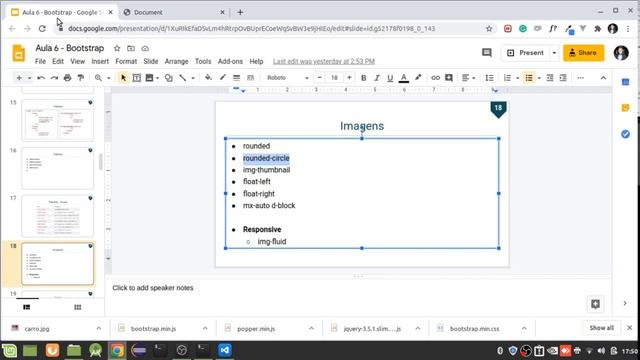Screen dimensions: 640x360
Task: Toggle underline formatting
Action: click(390, 78)
